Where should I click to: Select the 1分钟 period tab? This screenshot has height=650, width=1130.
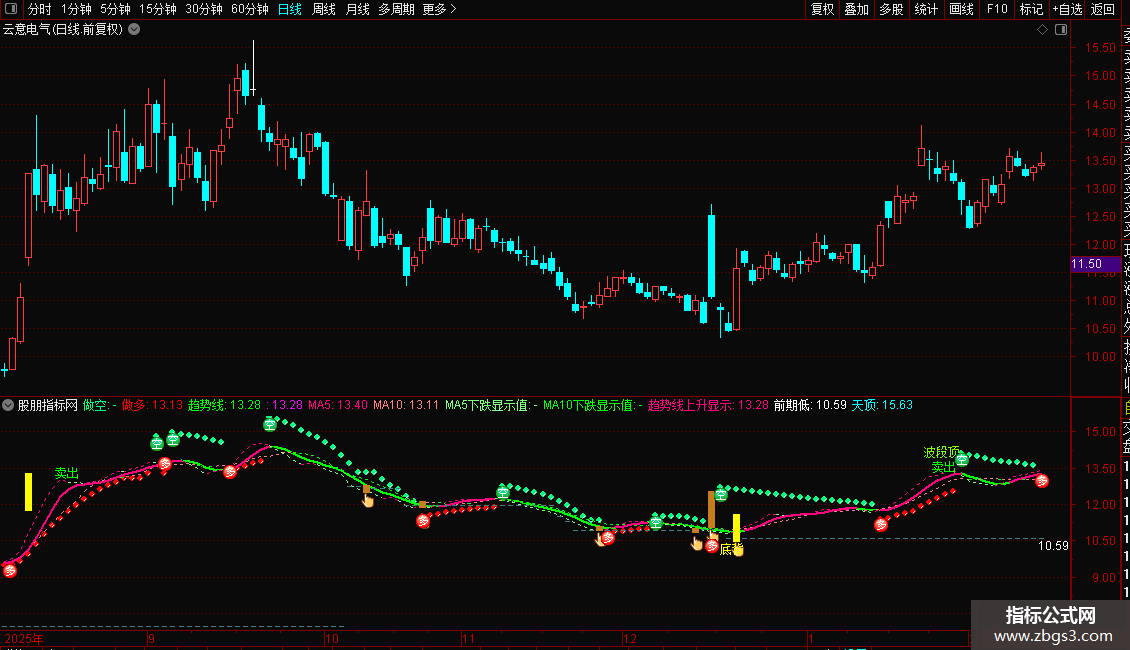[x=76, y=9]
